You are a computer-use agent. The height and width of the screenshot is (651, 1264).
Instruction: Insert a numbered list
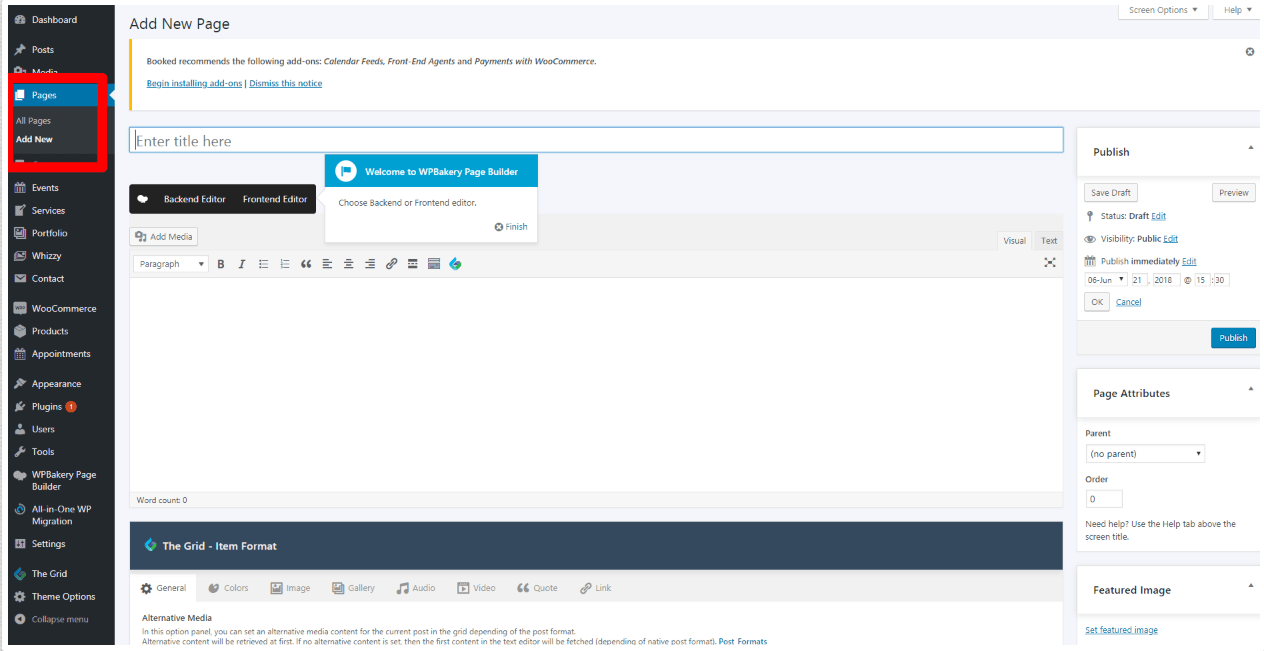pos(284,264)
